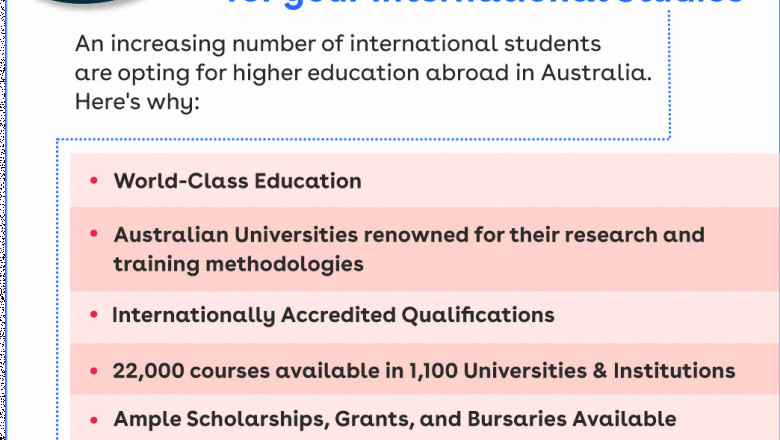This screenshot has width=780, height=440.
Task: Click the red bullet beside Ample Scholarships
Action: [93, 419]
